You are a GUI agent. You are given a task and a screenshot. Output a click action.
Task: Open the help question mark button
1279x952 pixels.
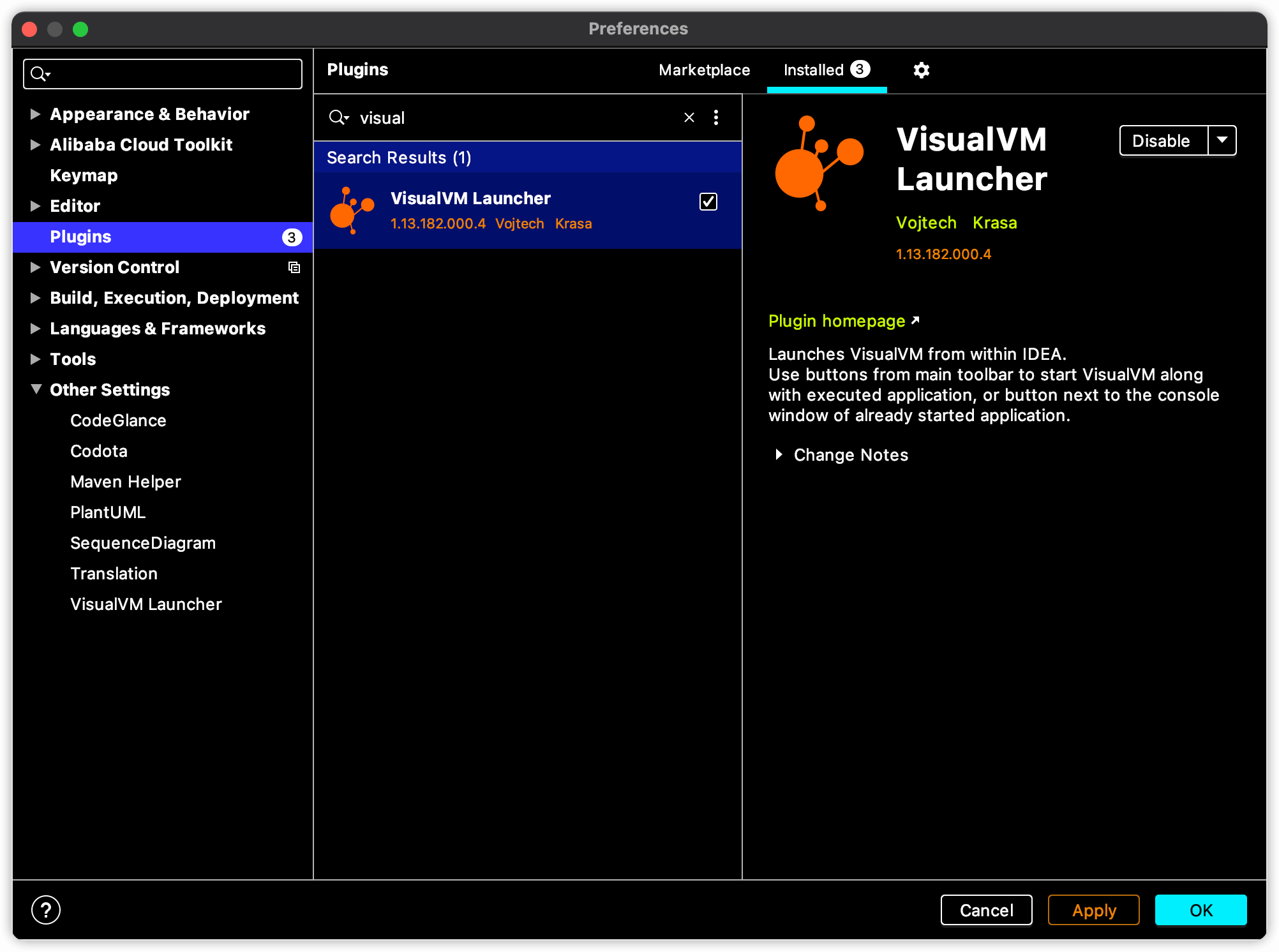[46, 910]
